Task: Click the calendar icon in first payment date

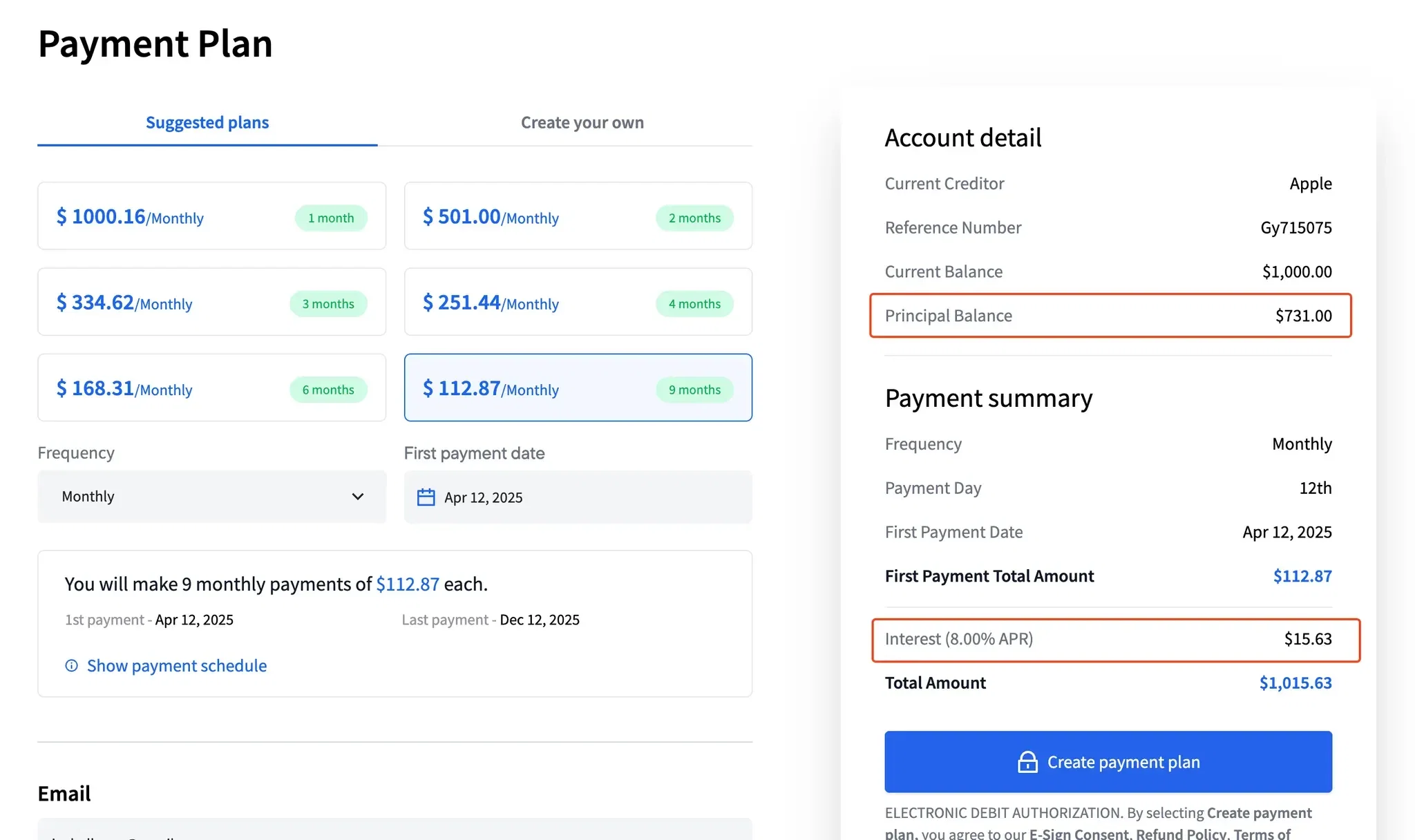Action: point(426,497)
